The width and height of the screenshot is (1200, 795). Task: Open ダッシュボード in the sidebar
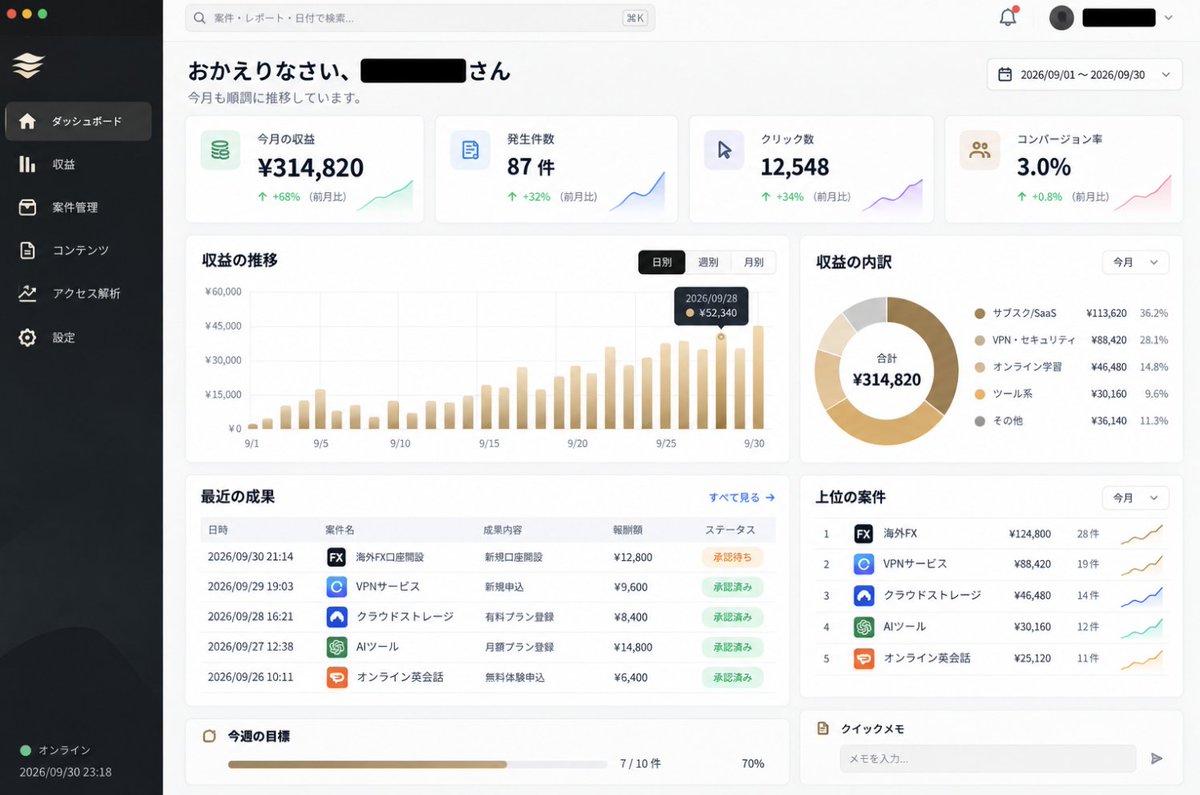(x=78, y=121)
